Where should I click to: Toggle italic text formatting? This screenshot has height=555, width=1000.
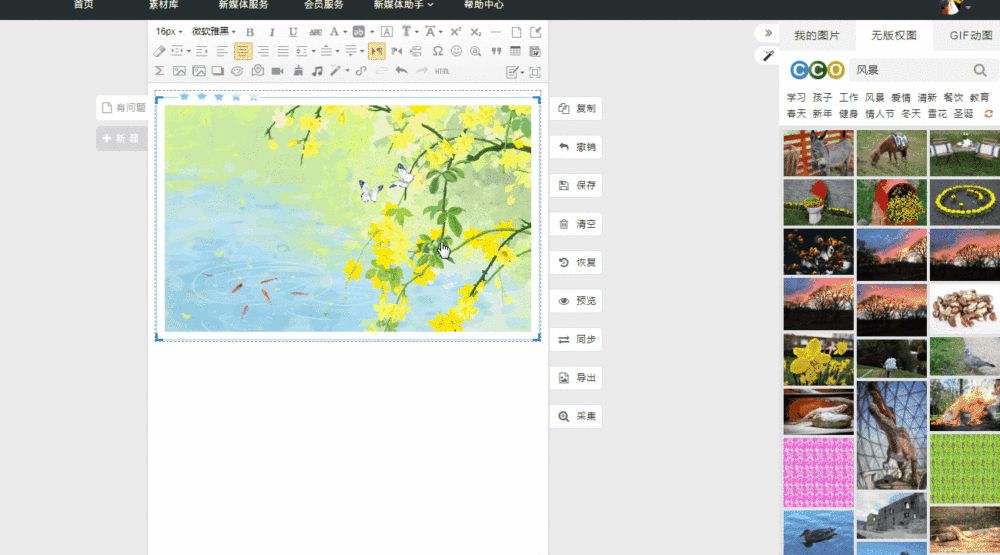pos(271,32)
